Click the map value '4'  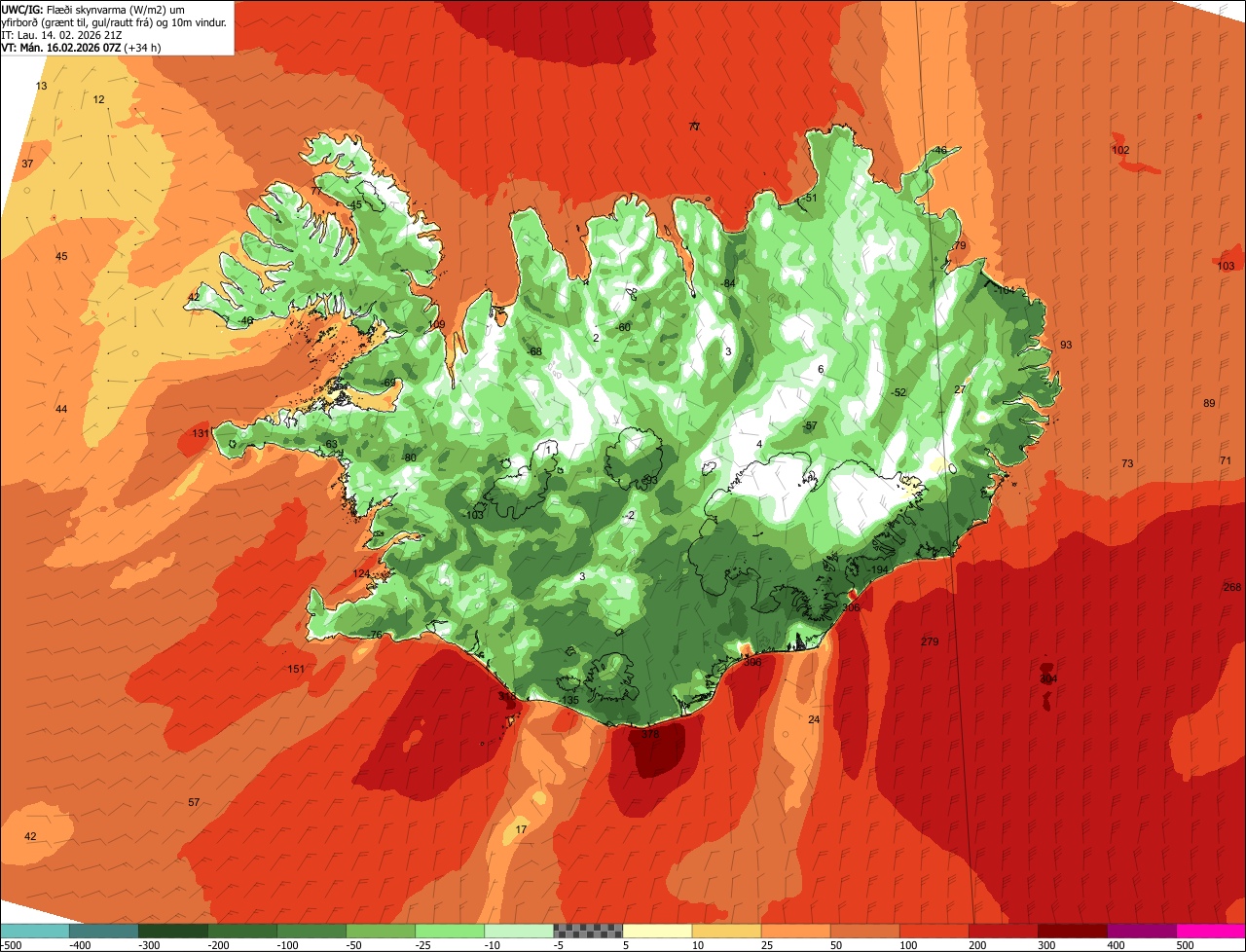click(759, 445)
